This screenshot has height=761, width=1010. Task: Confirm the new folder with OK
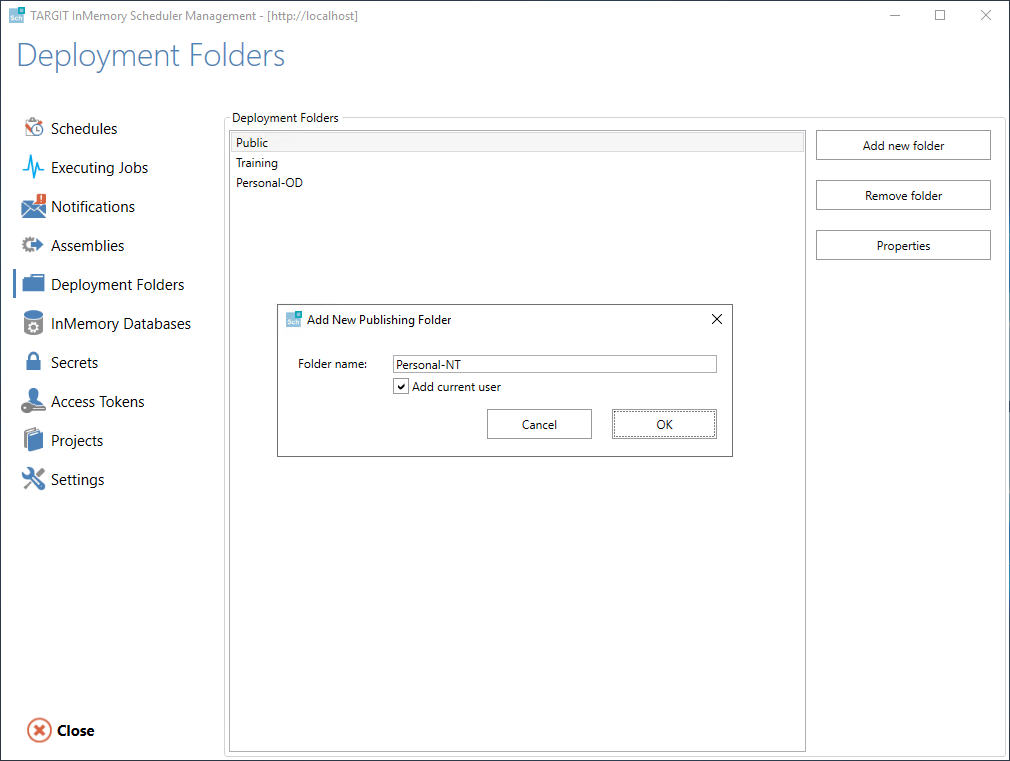point(664,424)
